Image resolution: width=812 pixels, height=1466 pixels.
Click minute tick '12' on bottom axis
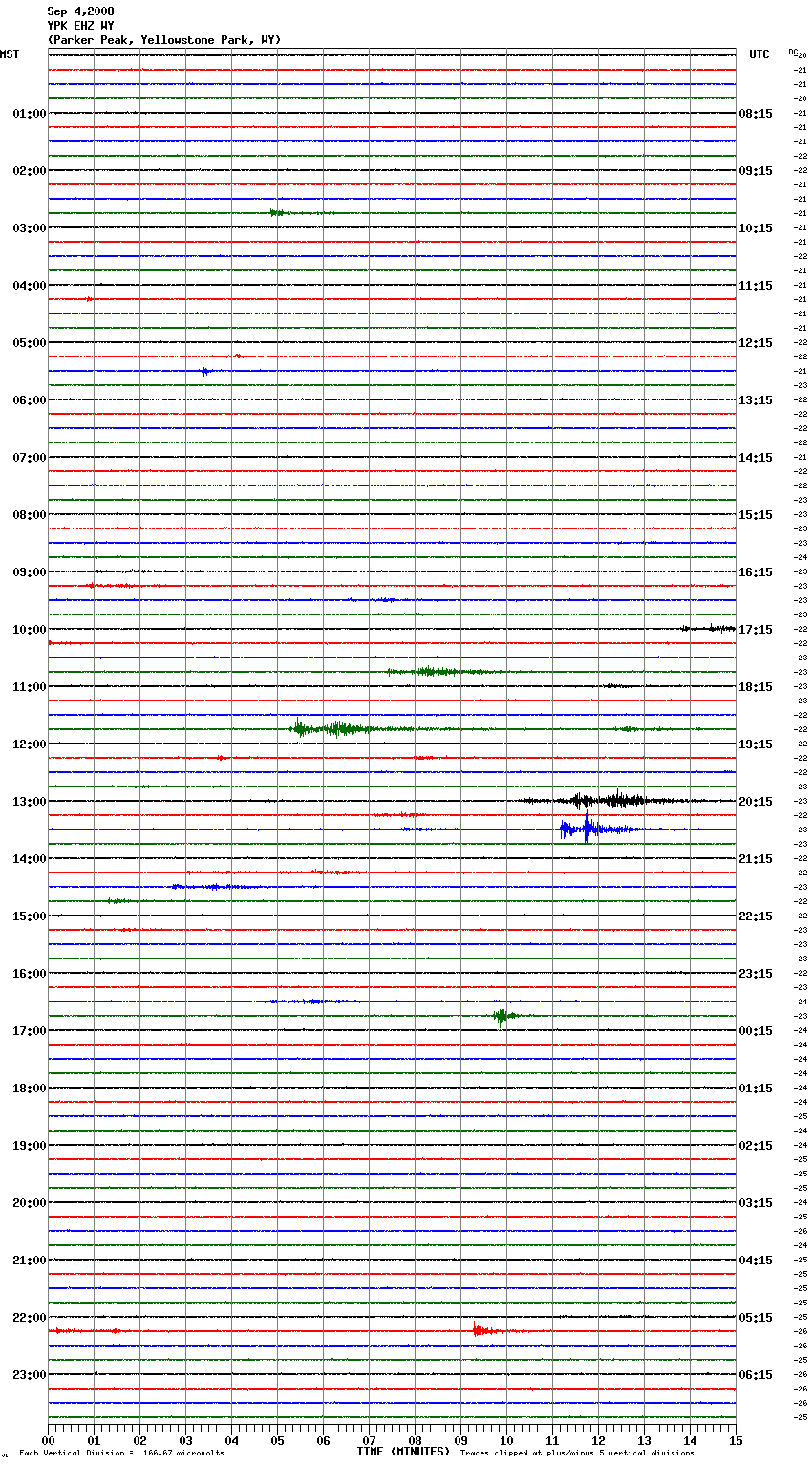598,1440
